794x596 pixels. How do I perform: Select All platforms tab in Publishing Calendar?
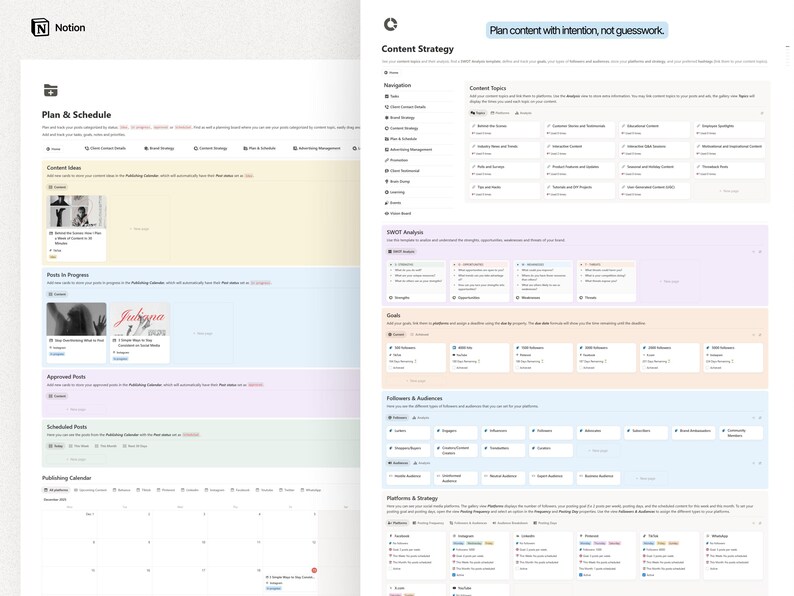56,490
